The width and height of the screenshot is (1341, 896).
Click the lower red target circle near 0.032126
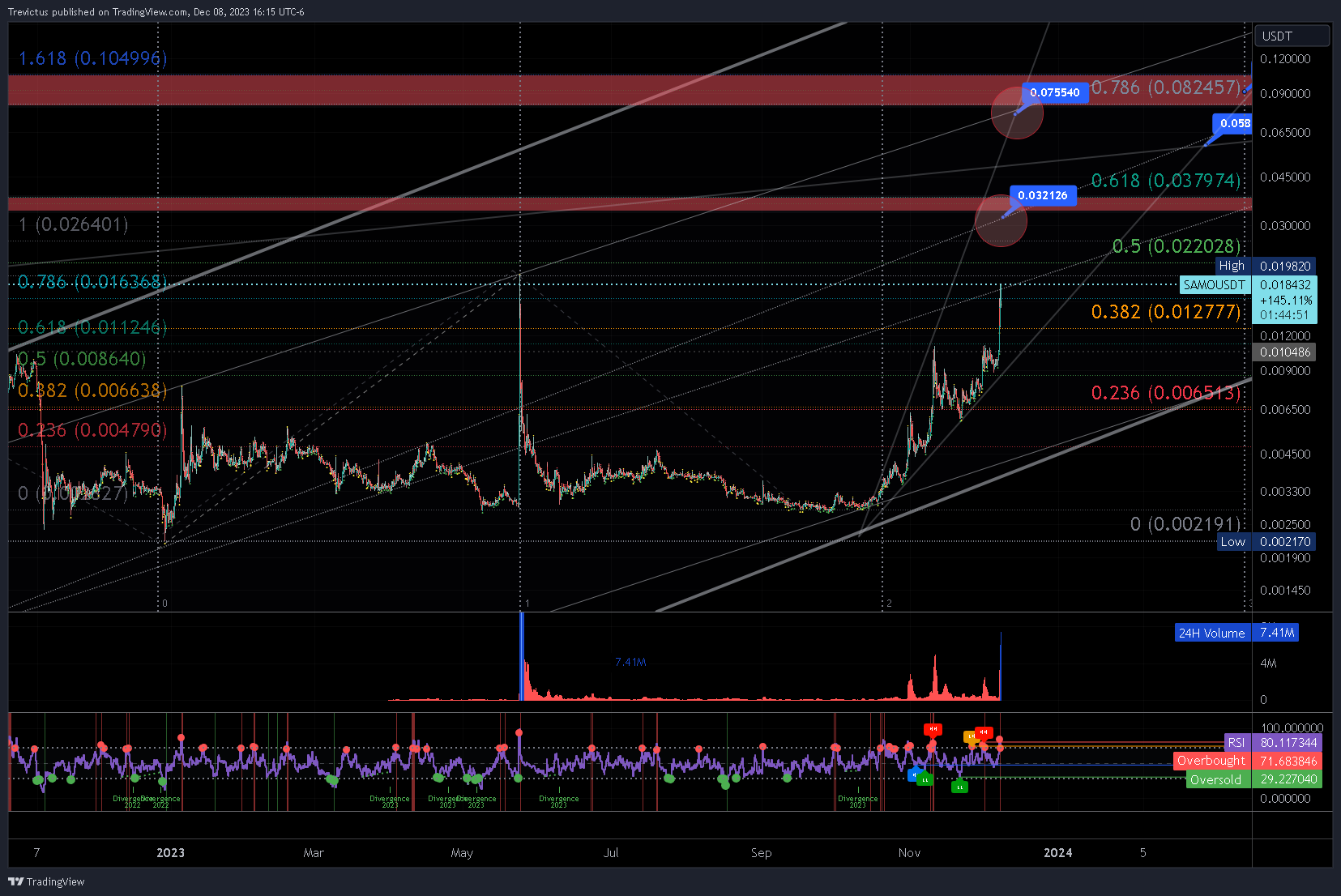[1001, 220]
